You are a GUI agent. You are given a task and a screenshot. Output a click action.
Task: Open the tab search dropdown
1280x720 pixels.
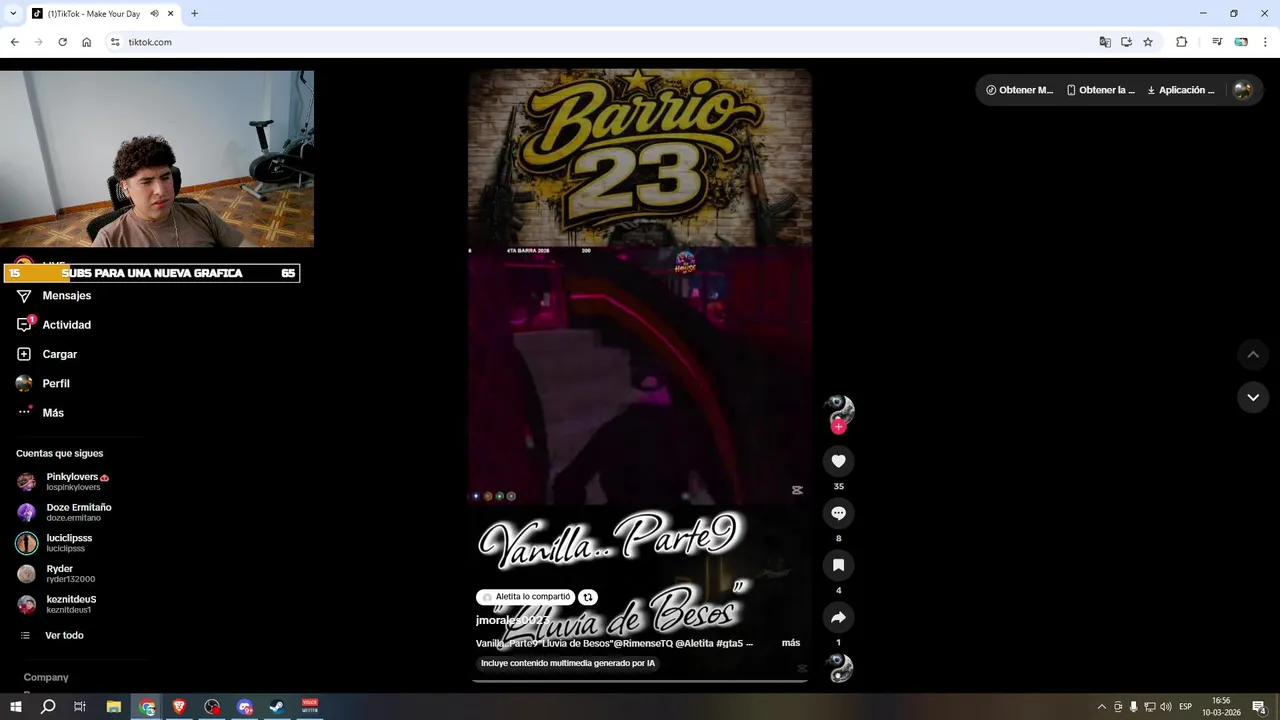pos(13,14)
